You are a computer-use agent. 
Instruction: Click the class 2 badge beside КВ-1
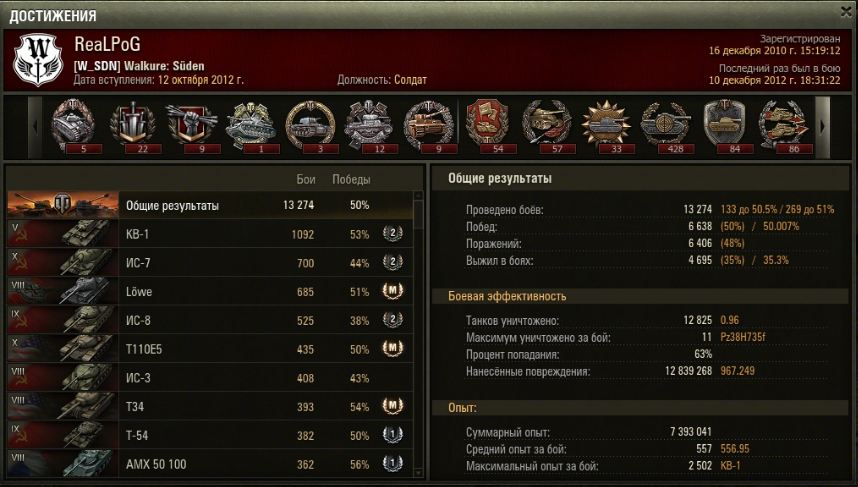coord(392,234)
